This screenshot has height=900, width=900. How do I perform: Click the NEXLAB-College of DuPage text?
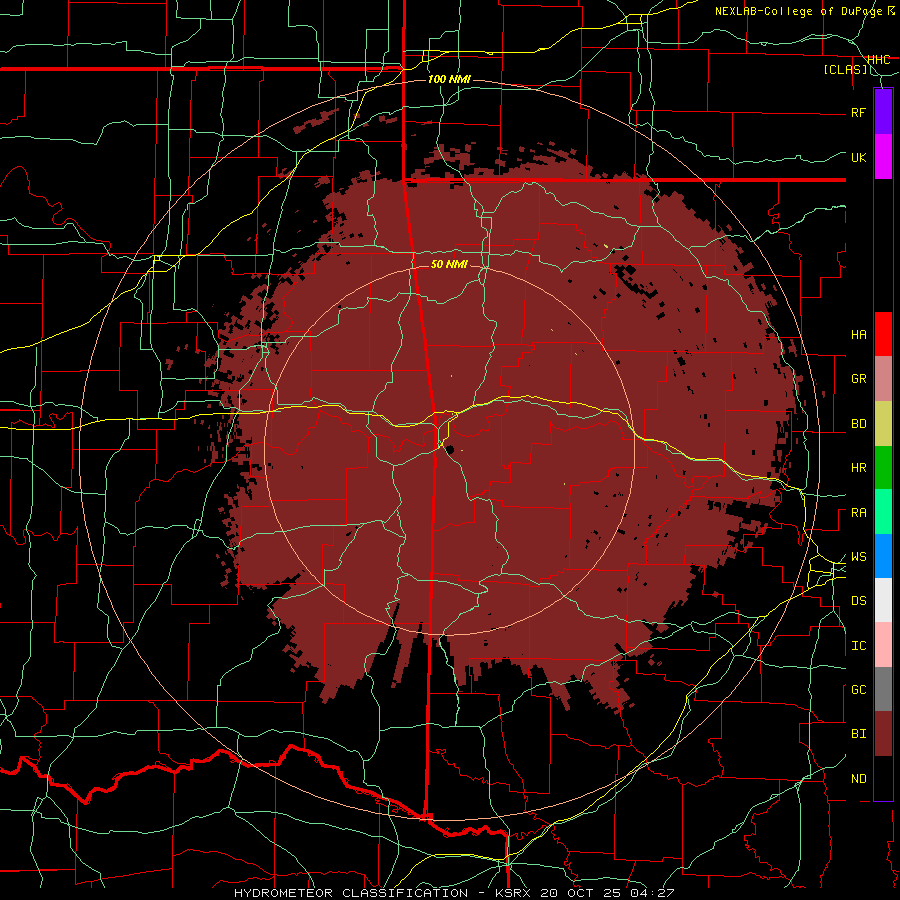coord(797,11)
